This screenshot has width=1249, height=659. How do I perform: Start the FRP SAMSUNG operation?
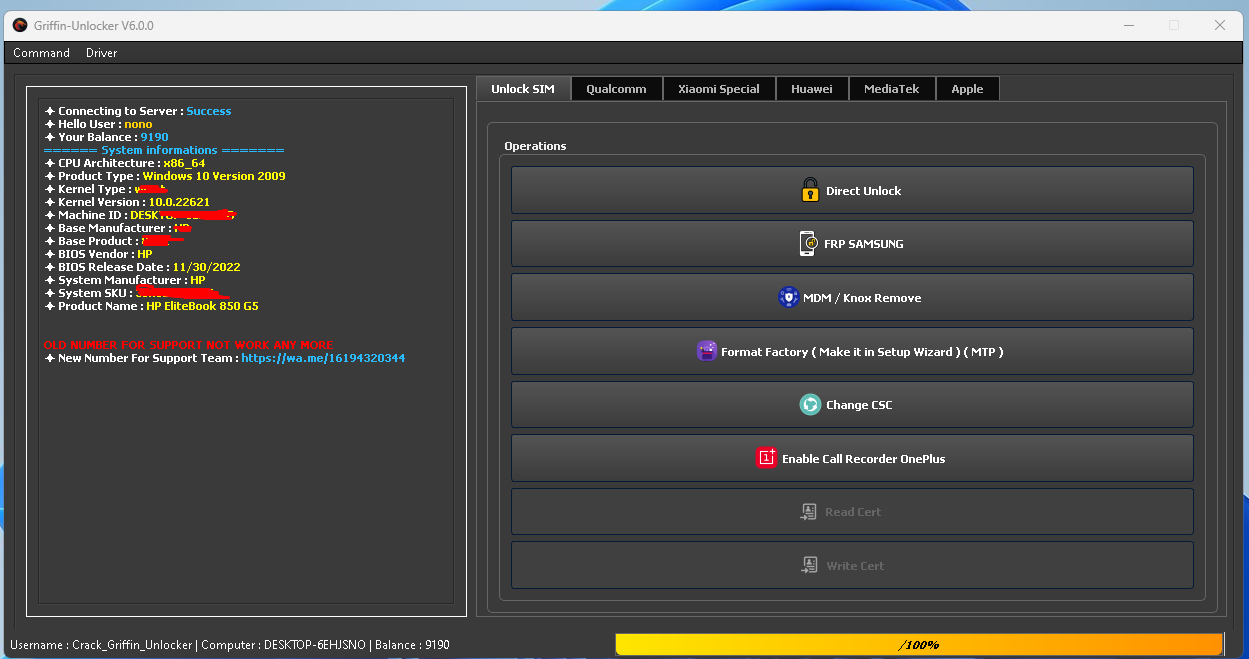click(x=852, y=243)
